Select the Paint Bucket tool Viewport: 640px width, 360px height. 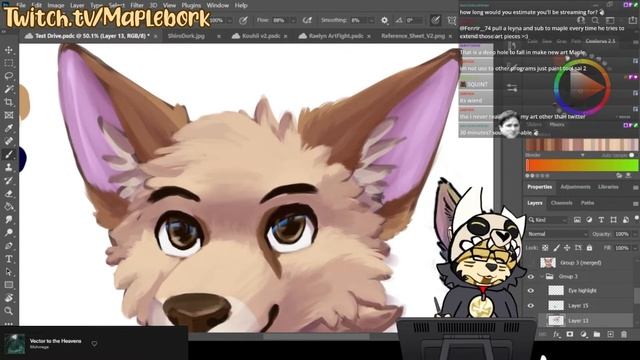pyautogui.click(x=9, y=207)
